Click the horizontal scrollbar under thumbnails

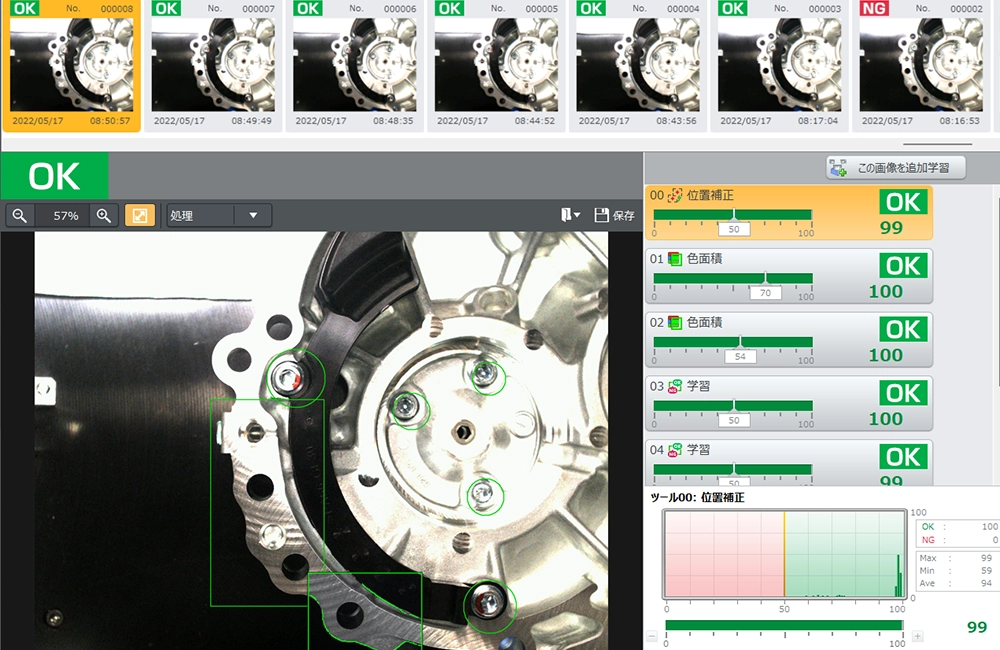938,144
